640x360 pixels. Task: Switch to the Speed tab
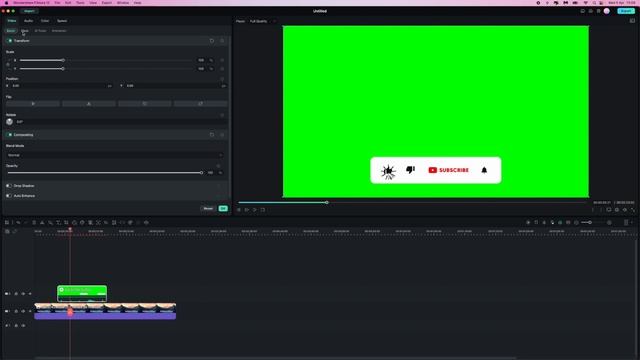tap(62, 21)
